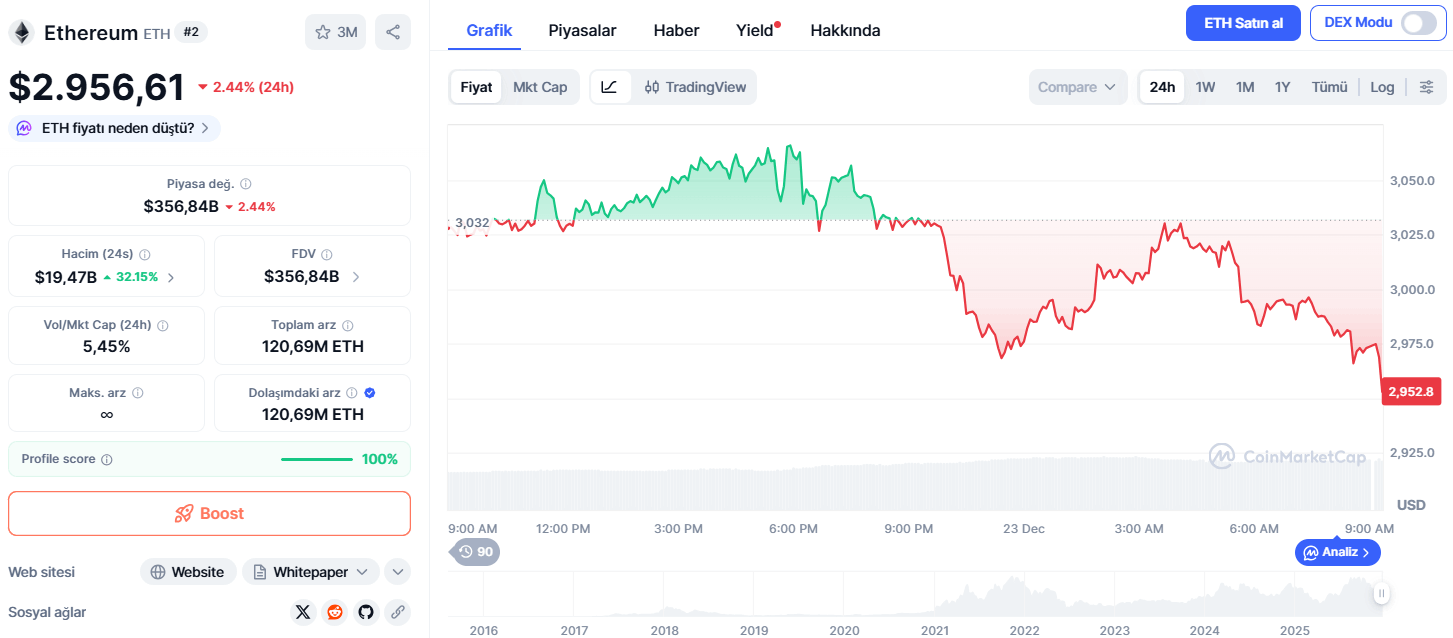
Task: Click the info icon next to FDV
Action: pos(327,255)
